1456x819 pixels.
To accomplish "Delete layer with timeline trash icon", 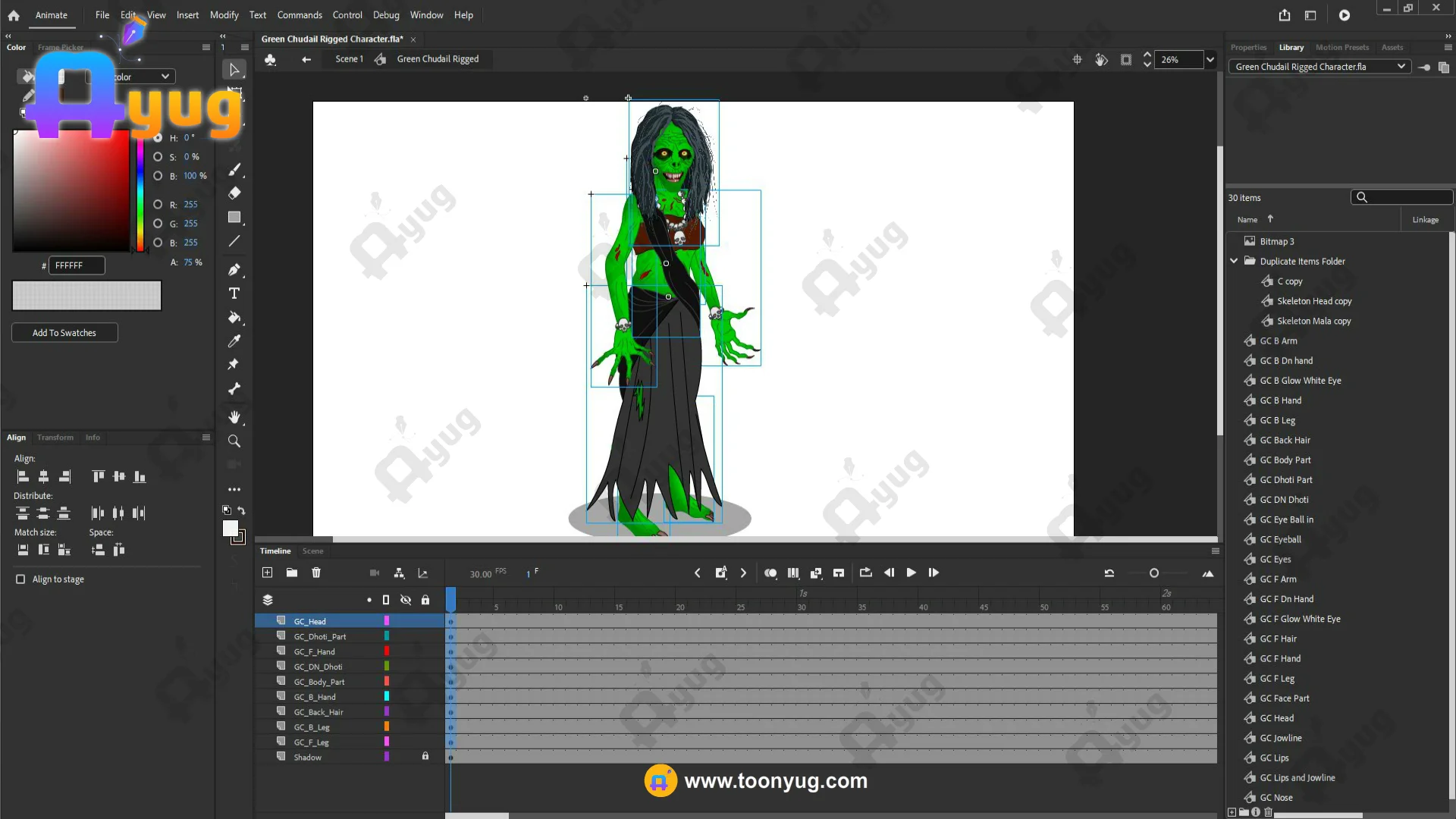I will 316,573.
